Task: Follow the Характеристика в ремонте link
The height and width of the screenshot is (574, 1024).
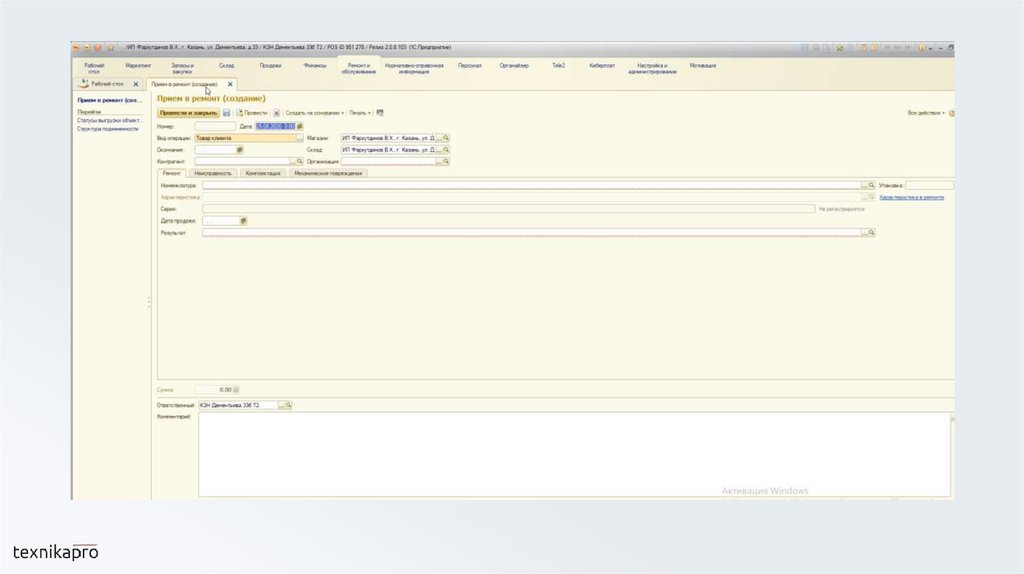Action: point(911,198)
